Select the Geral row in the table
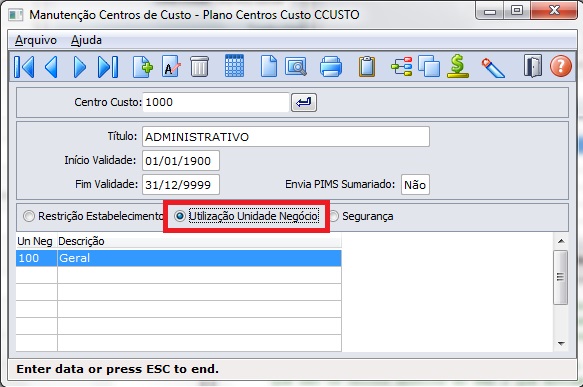This screenshot has height=387, width=583. point(178,258)
